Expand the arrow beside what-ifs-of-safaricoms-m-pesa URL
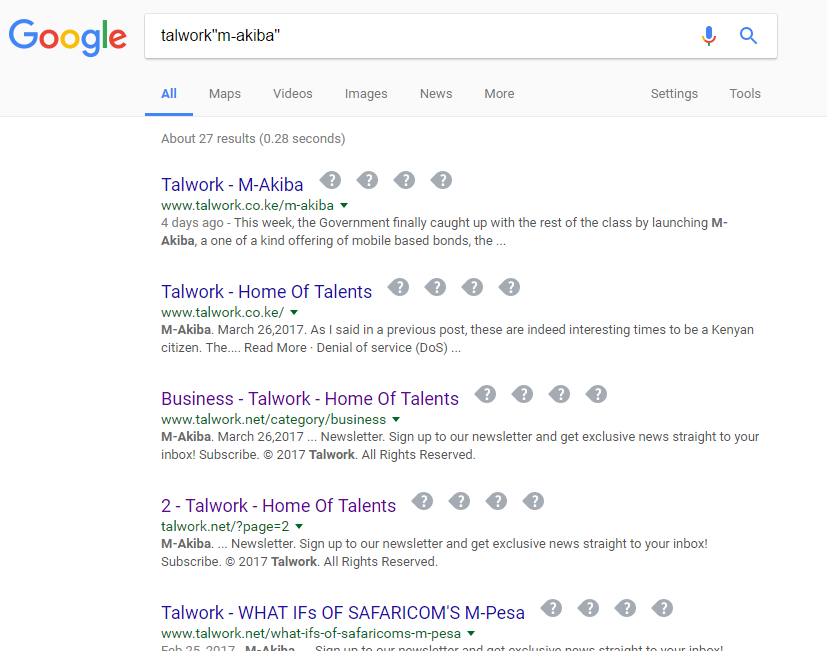This screenshot has width=827, height=651. pyautogui.click(x=471, y=634)
